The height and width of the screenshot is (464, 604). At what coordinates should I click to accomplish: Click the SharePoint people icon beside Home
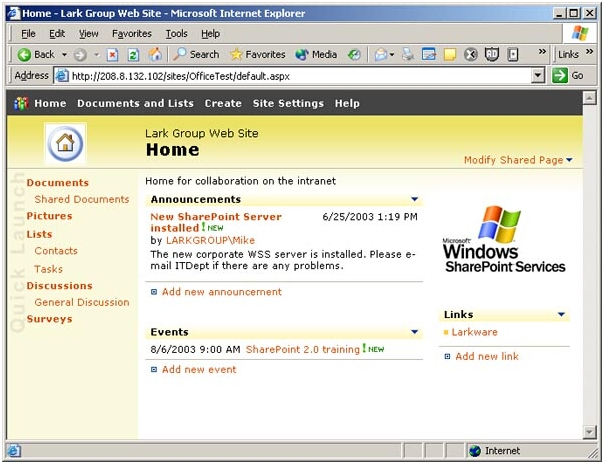(x=21, y=103)
